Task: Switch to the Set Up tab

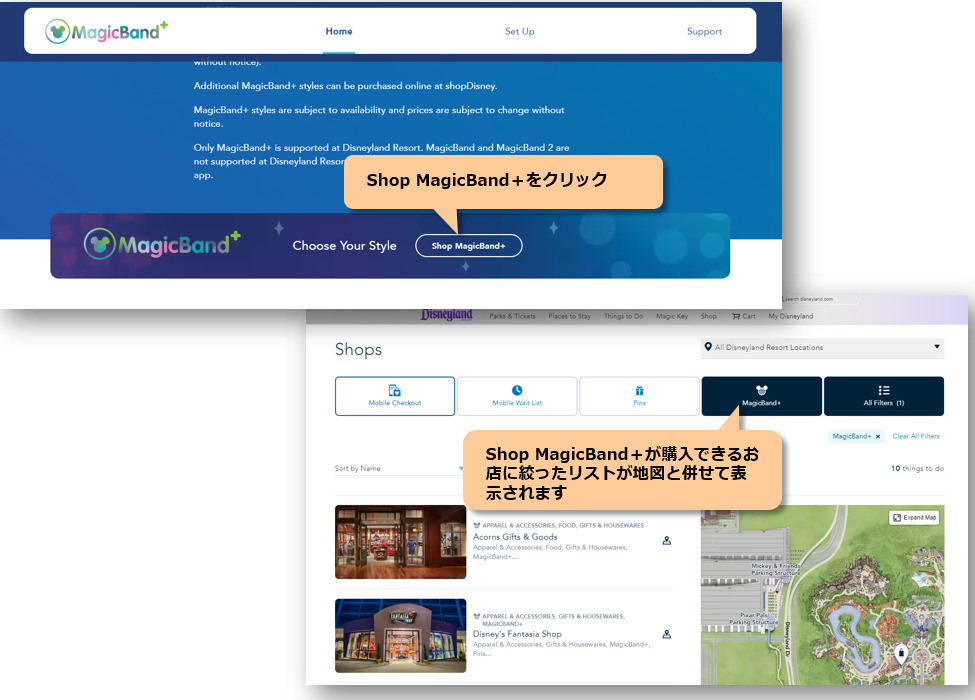Action: coord(519,31)
